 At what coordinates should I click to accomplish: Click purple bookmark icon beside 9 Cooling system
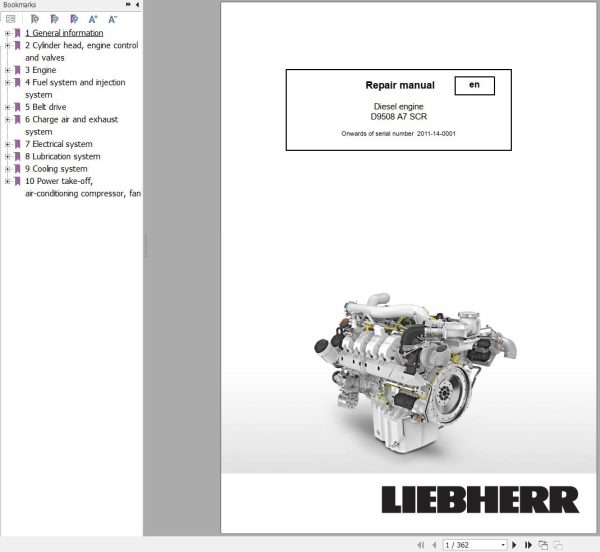17,169
